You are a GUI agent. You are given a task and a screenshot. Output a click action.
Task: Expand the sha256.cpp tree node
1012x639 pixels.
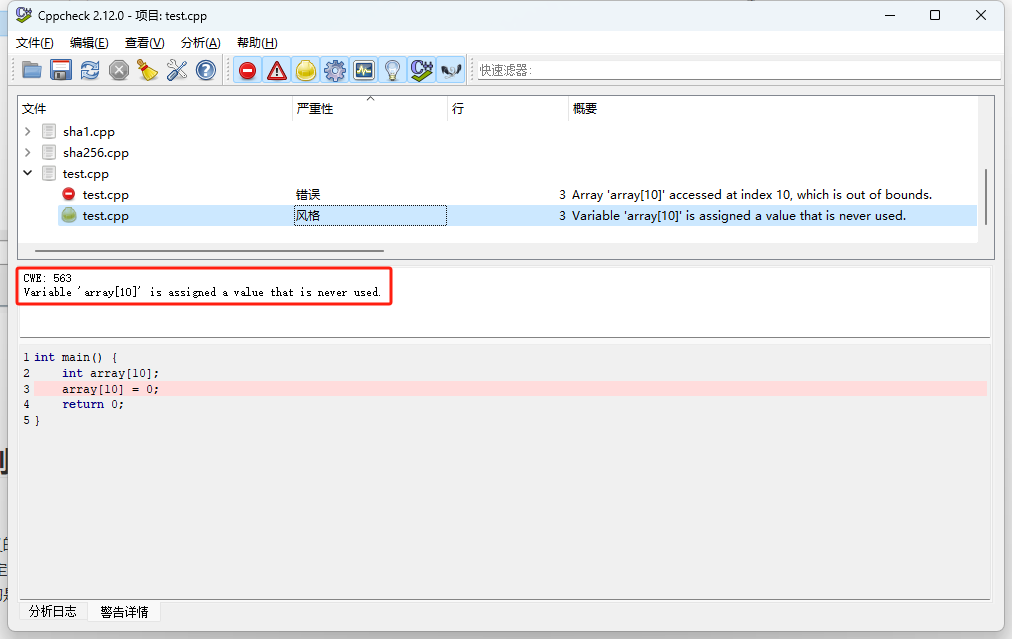(x=27, y=153)
